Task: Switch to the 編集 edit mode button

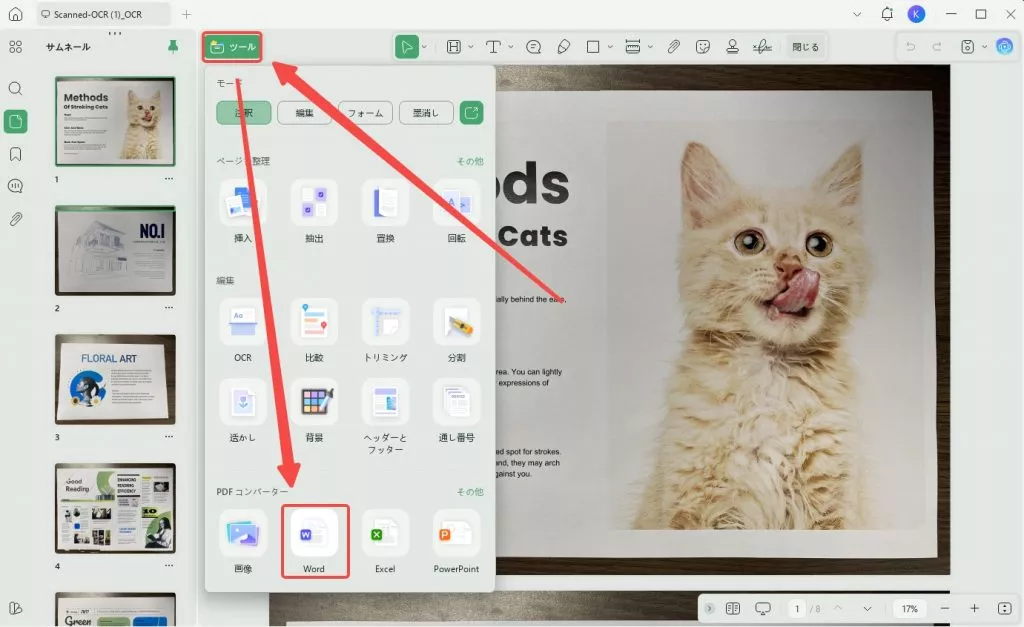Action: [304, 113]
